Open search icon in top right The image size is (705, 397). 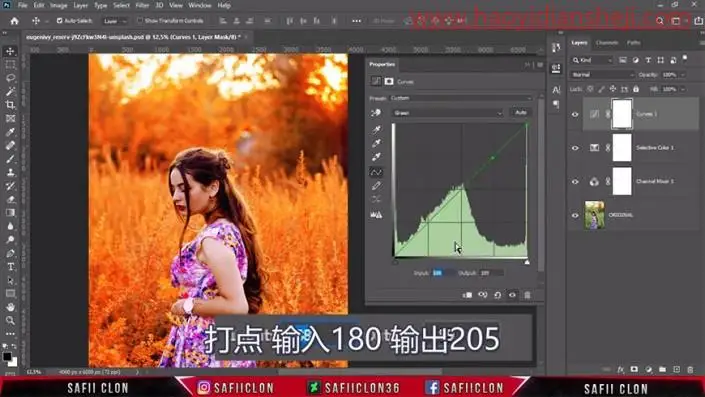[660, 21]
